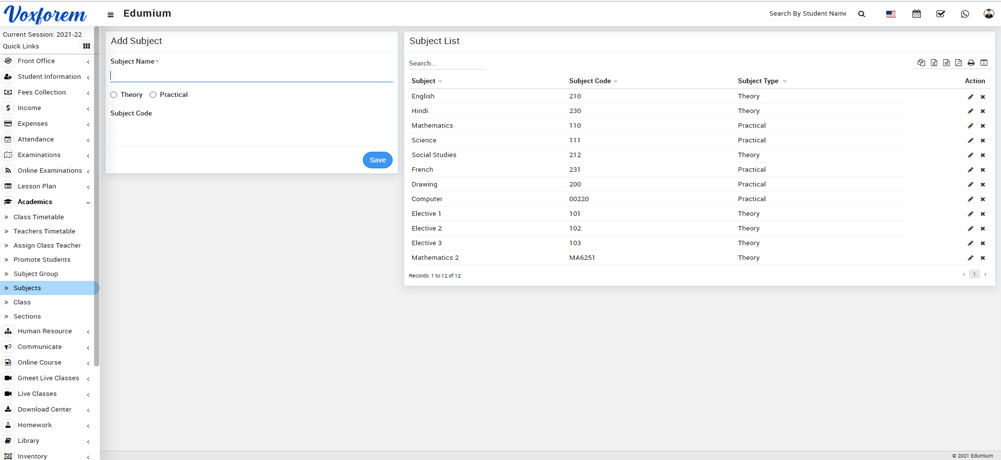The width and height of the screenshot is (1001, 460).
Task: Click the print icon above Subject List
Action: coord(971,63)
